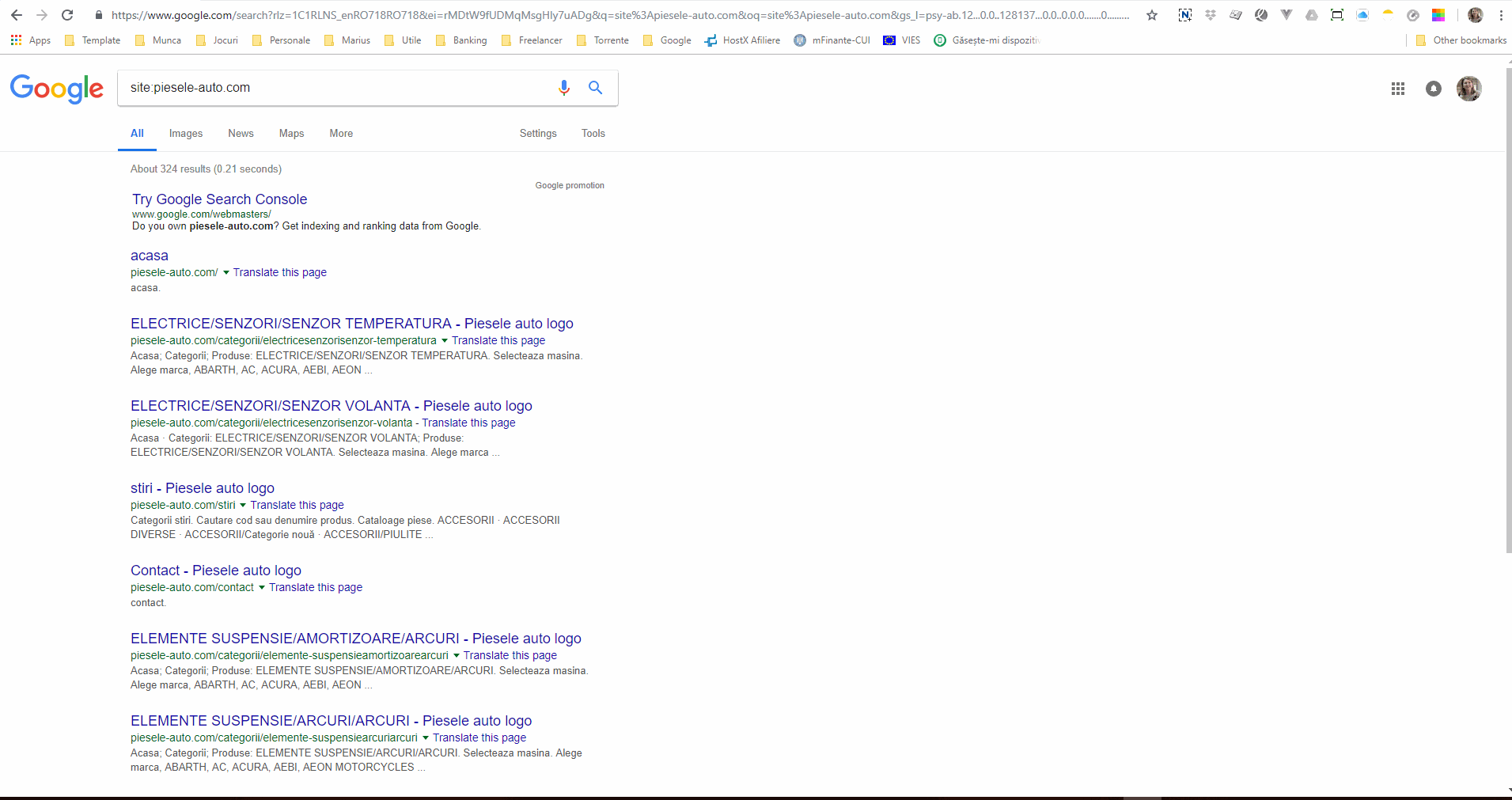Open search Settings
This screenshot has width=1512, height=800.
538,134
